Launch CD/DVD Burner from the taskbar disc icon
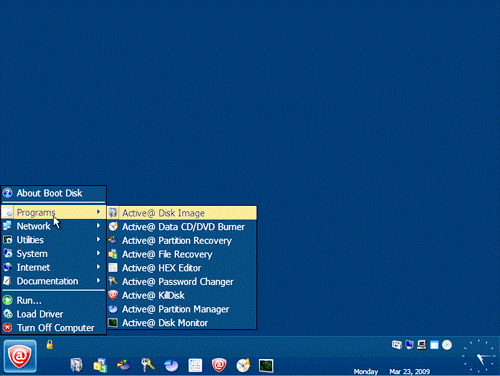 pos(243,365)
